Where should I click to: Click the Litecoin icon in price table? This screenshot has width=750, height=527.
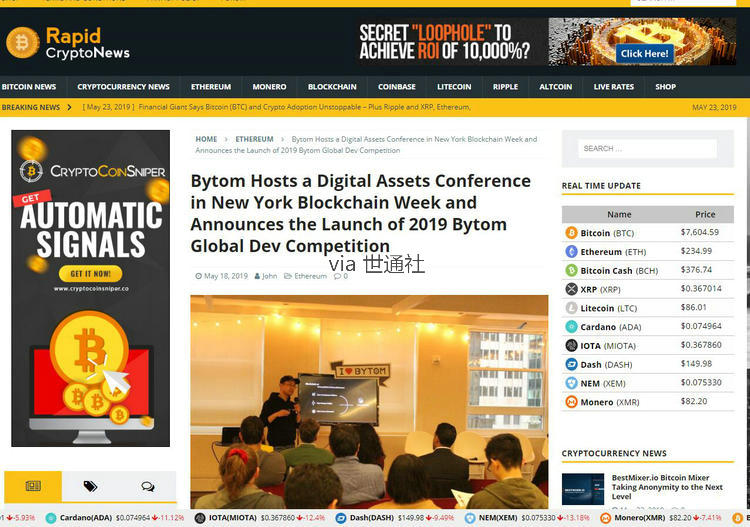(x=571, y=308)
